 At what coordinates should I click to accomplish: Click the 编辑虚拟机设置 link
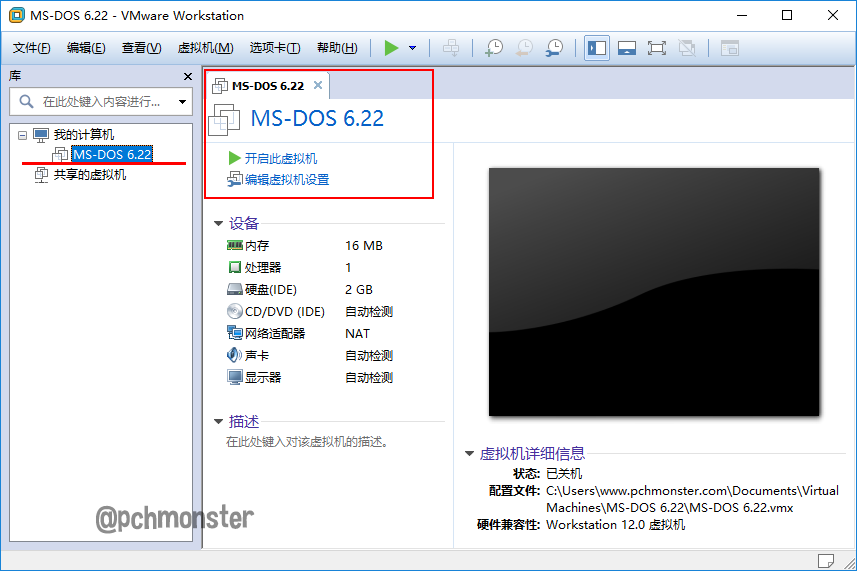tap(287, 180)
